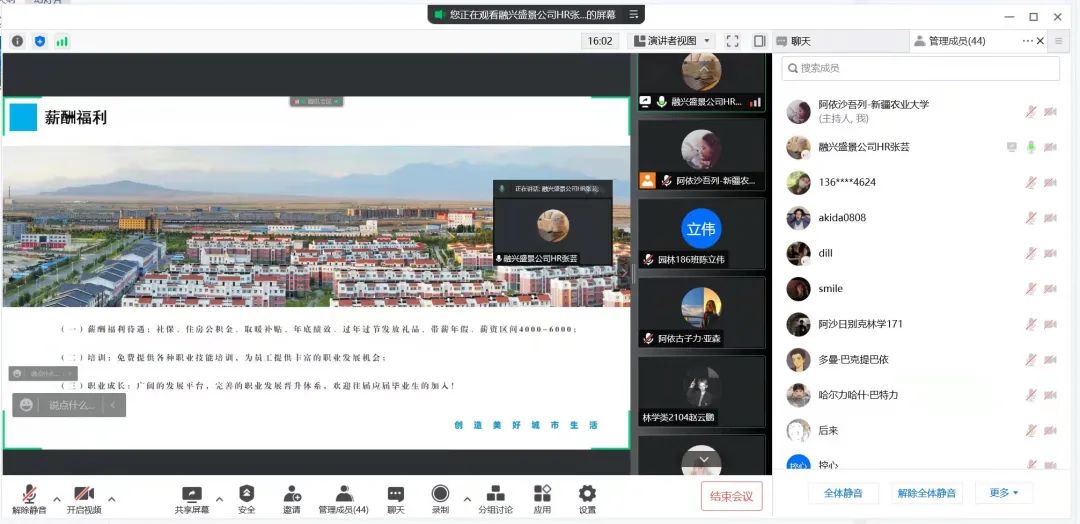The height and width of the screenshot is (524, 1080).
Task: Show meeting info via the top-left info icon
Action: (17, 41)
